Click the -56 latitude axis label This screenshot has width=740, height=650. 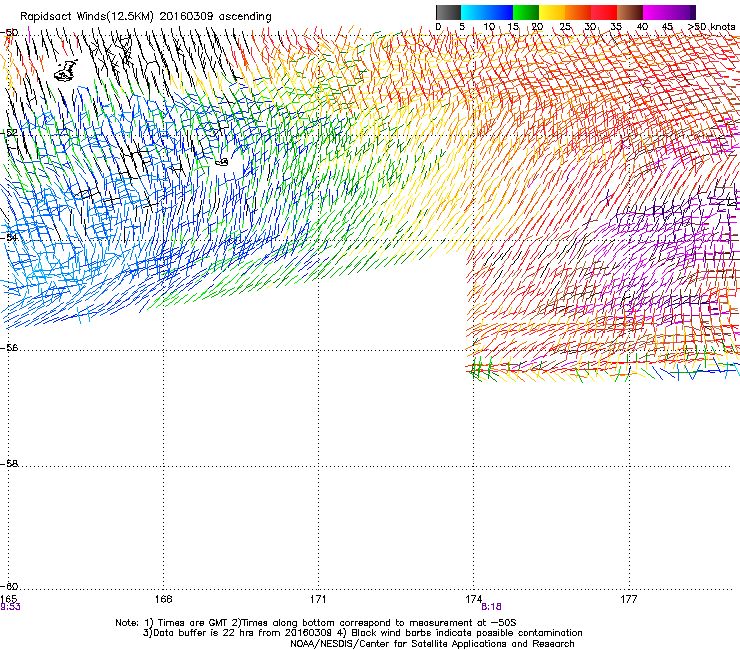[x=9, y=347]
